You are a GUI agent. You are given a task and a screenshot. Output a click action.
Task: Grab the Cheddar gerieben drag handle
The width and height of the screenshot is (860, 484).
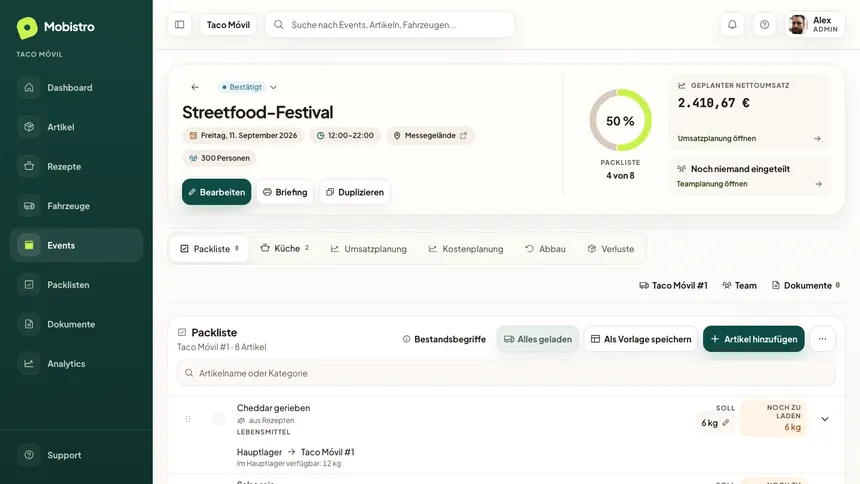188,419
